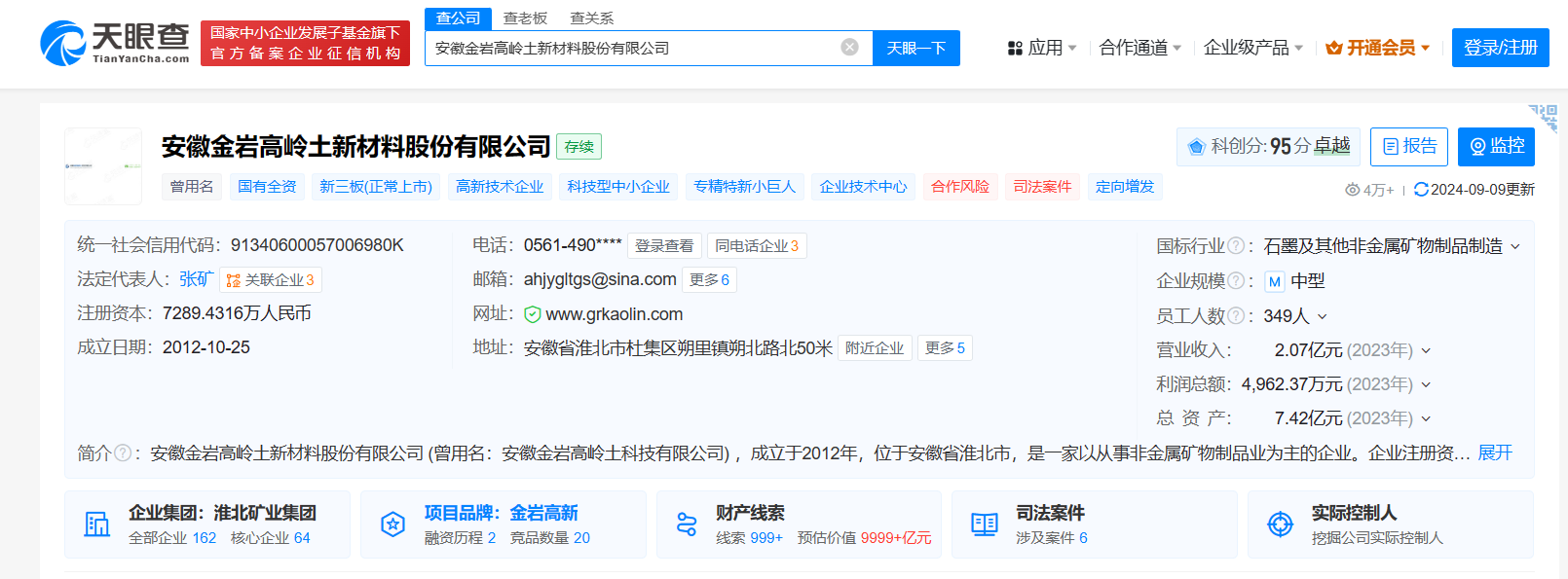Click the TianYanCha logo

pos(115,44)
